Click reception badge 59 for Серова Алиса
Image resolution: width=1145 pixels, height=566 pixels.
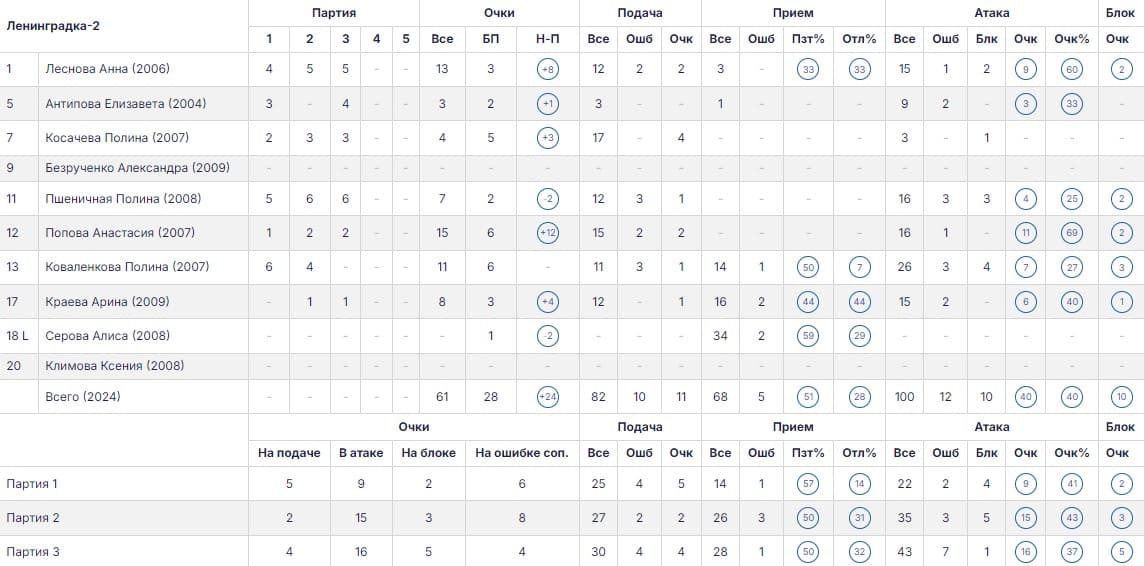click(808, 336)
